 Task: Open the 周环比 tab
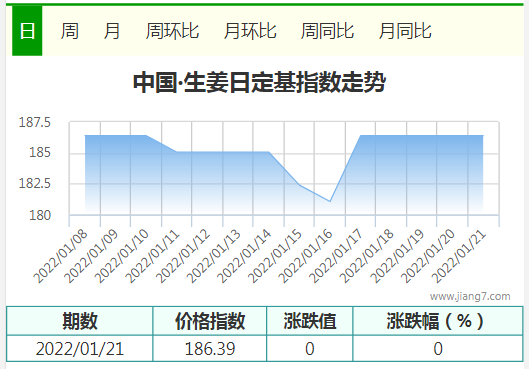[x=172, y=31]
